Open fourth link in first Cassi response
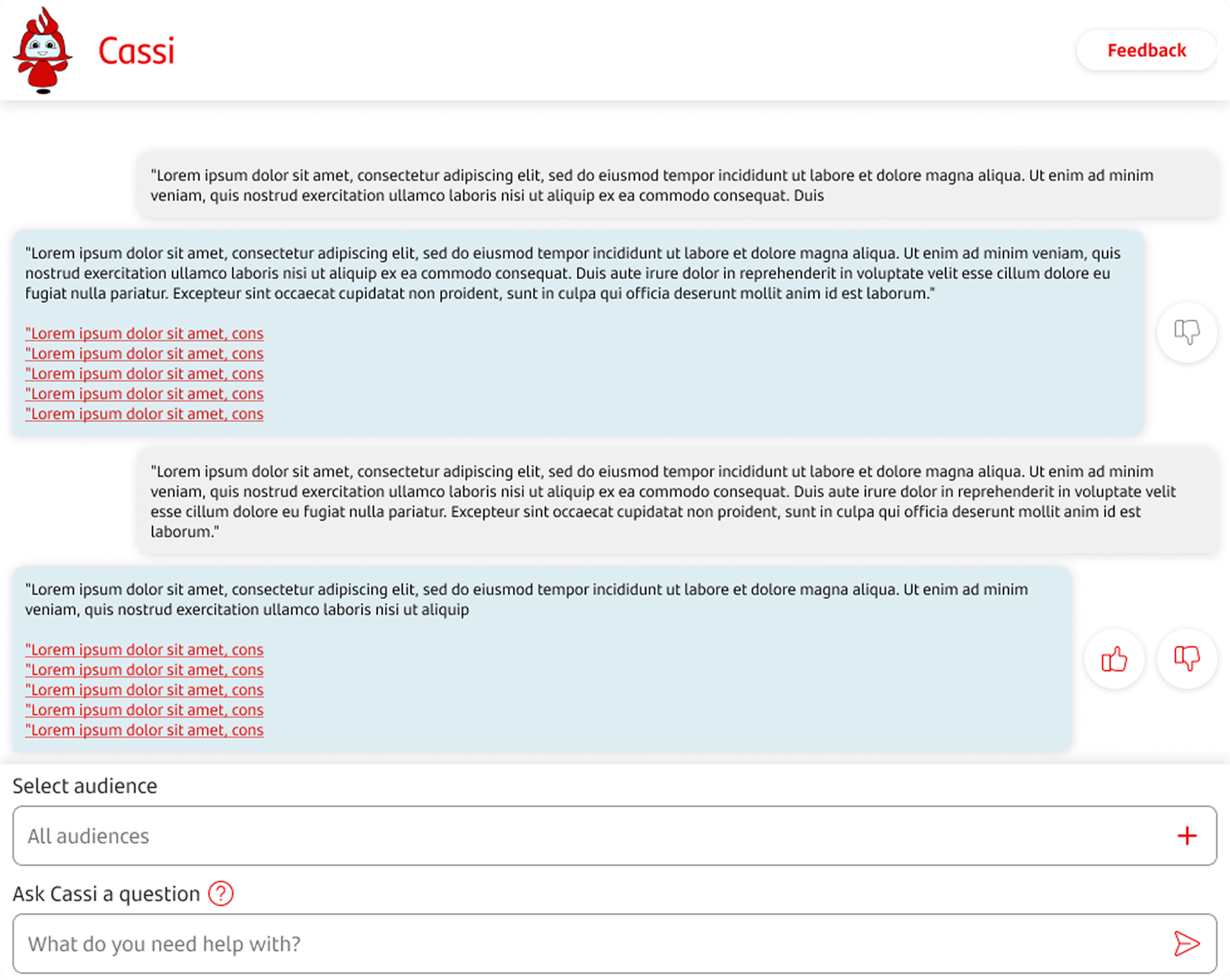This screenshot has width=1230, height=980. [x=144, y=394]
